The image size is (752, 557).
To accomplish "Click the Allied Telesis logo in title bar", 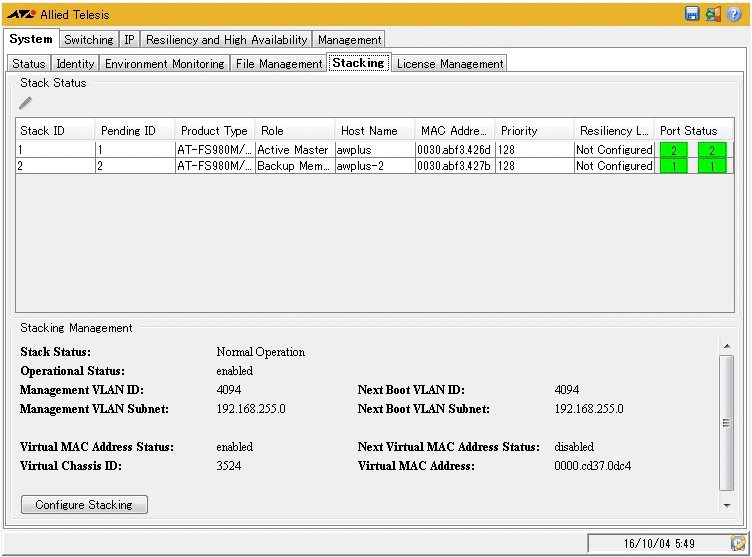I will click(x=21, y=15).
